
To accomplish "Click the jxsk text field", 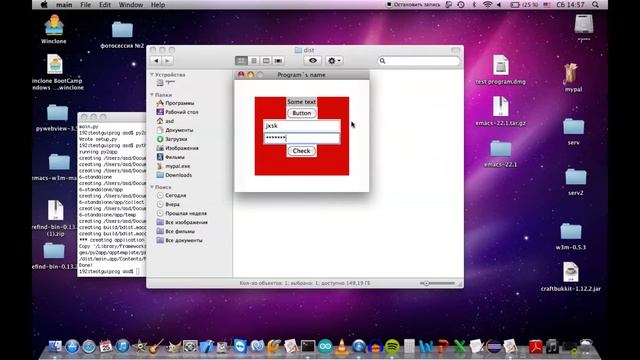I will tap(302, 126).
